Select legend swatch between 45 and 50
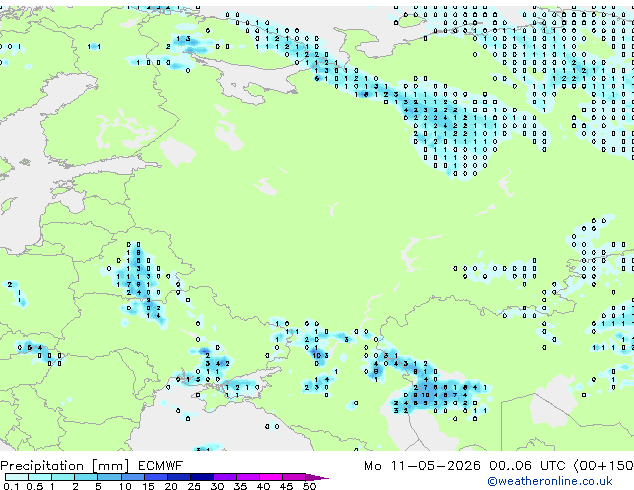The image size is (634, 490). pos(294,477)
